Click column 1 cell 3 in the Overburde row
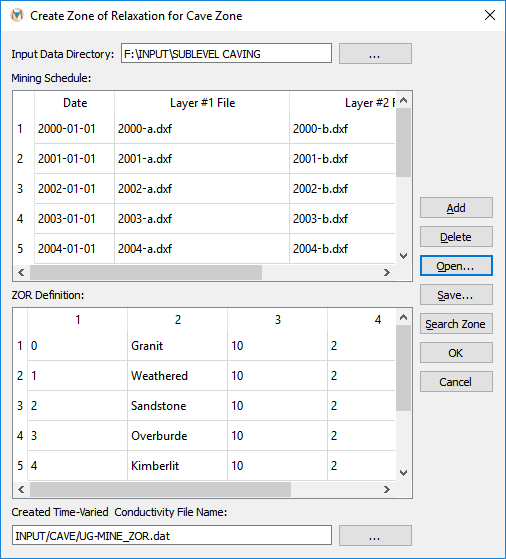 point(77,436)
